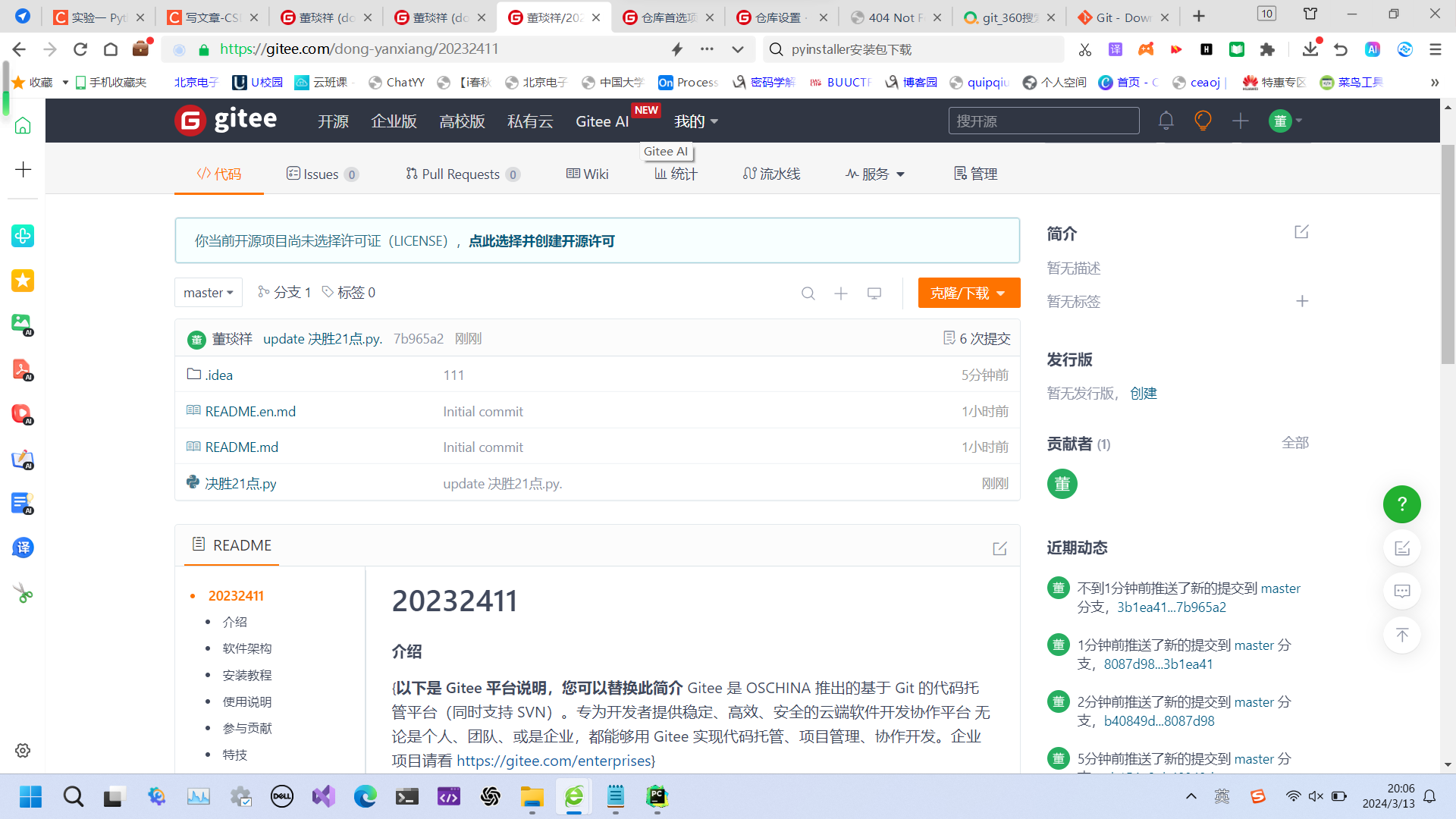View the 6 次提交 commit history
Viewport: 1456px width, 819px height.
[x=977, y=338]
